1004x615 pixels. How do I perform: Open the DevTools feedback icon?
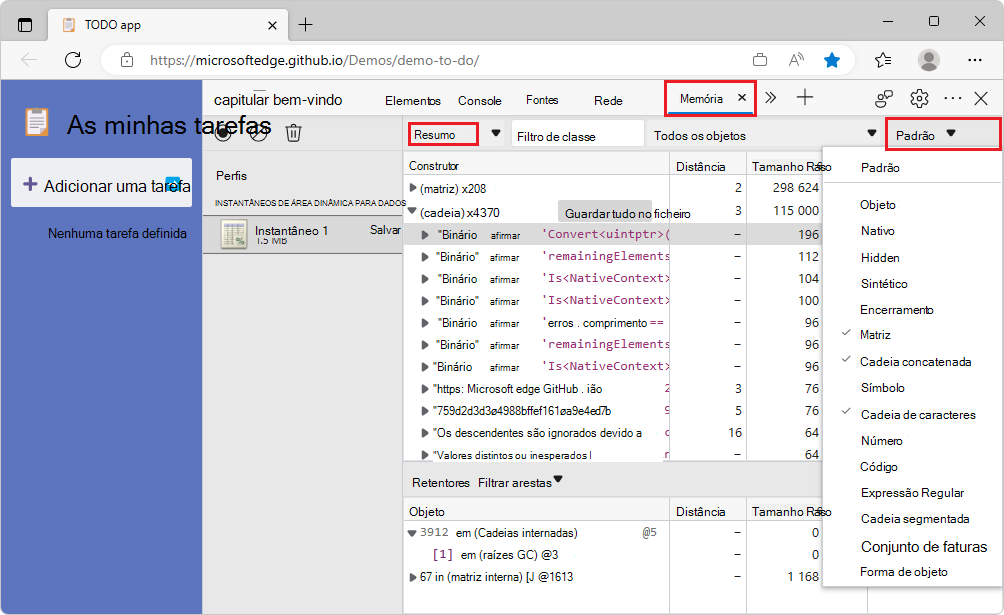[x=884, y=99]
